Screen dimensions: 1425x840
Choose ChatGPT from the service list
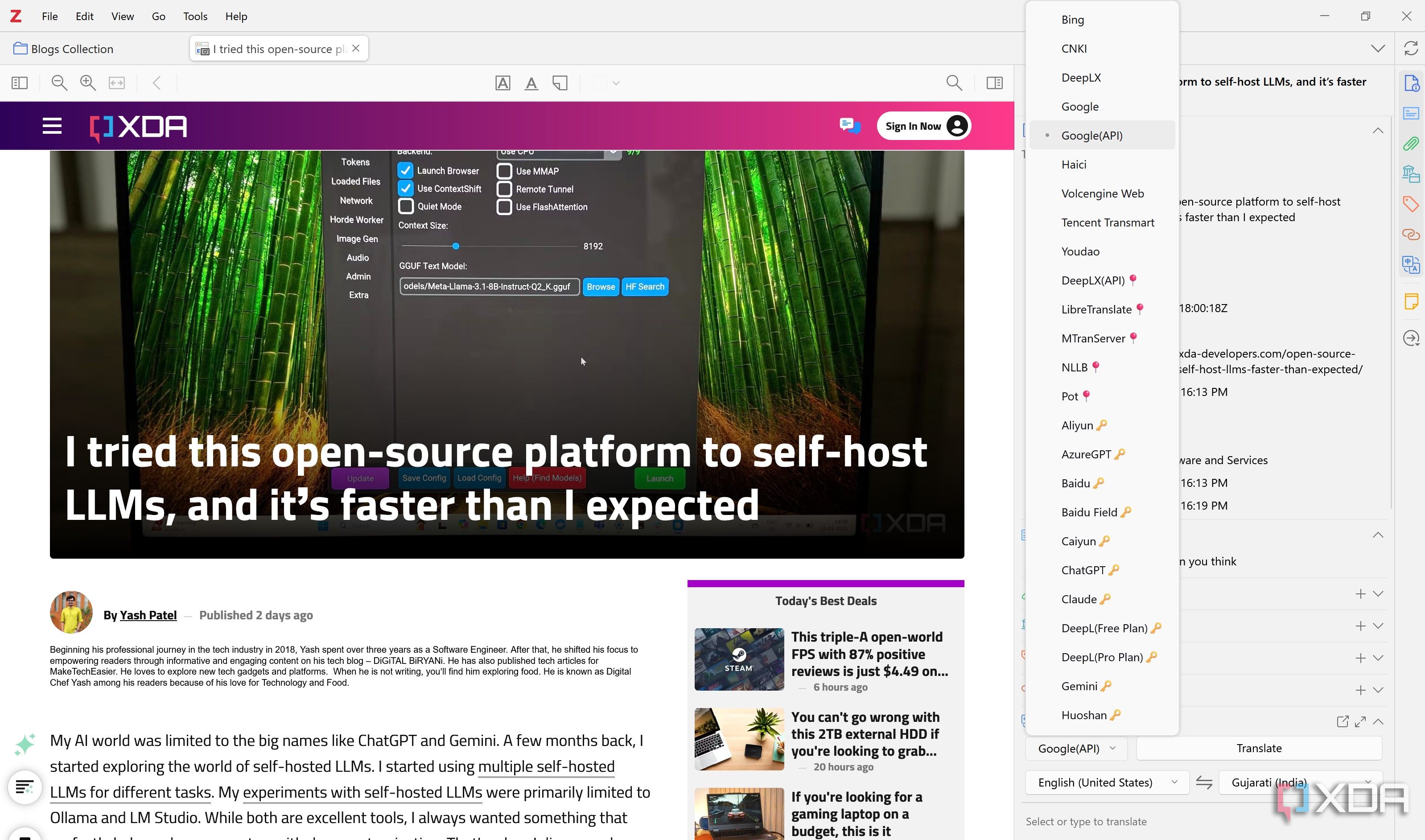coord(1101,570)
